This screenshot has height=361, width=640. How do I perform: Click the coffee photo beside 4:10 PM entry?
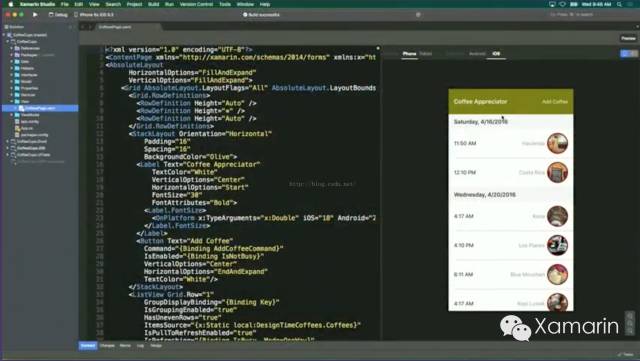pos(557,245)
